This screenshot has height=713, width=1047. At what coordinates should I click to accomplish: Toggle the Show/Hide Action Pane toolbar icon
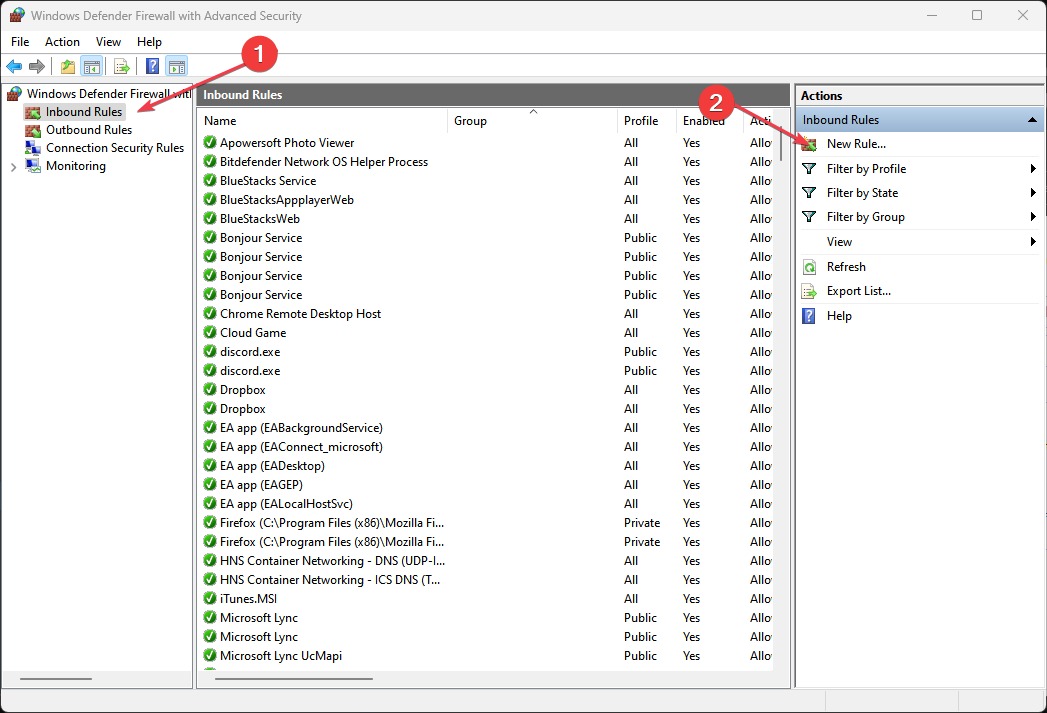(177, 66)
